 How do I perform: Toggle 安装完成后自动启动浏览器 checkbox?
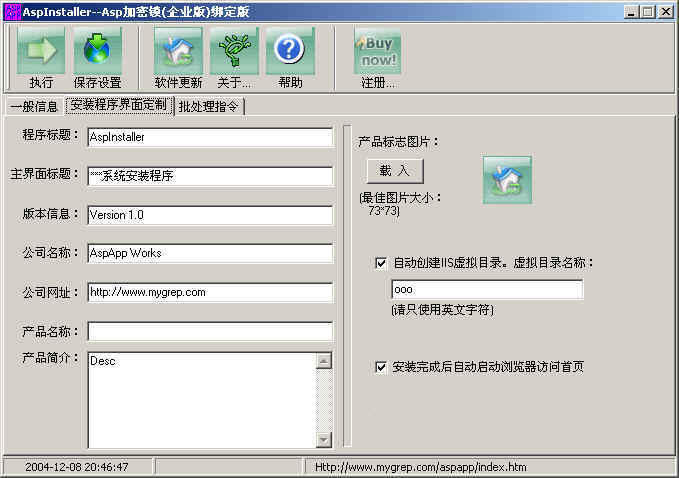pos(381,367)
